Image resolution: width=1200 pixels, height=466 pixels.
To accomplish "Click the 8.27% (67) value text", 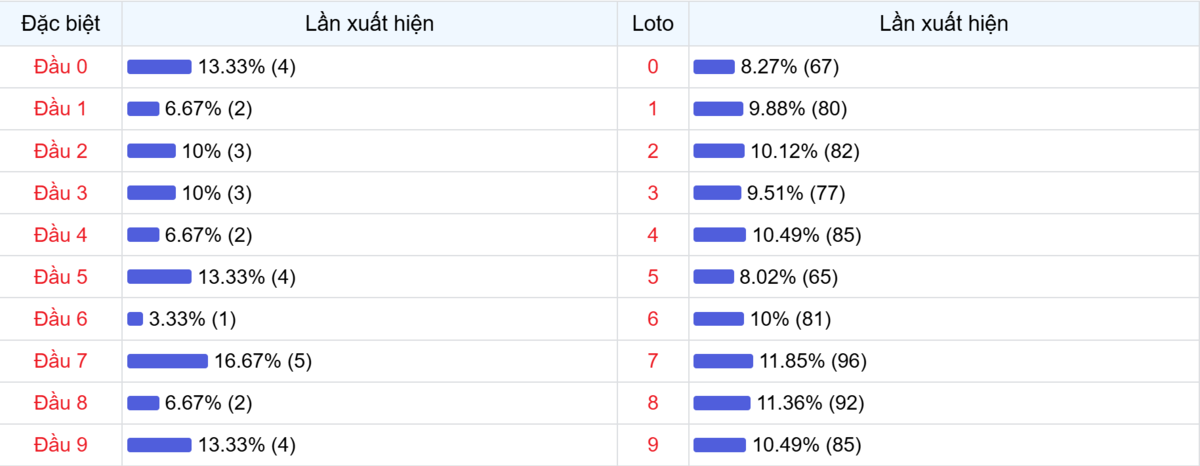I will click(x=789, y=67).
